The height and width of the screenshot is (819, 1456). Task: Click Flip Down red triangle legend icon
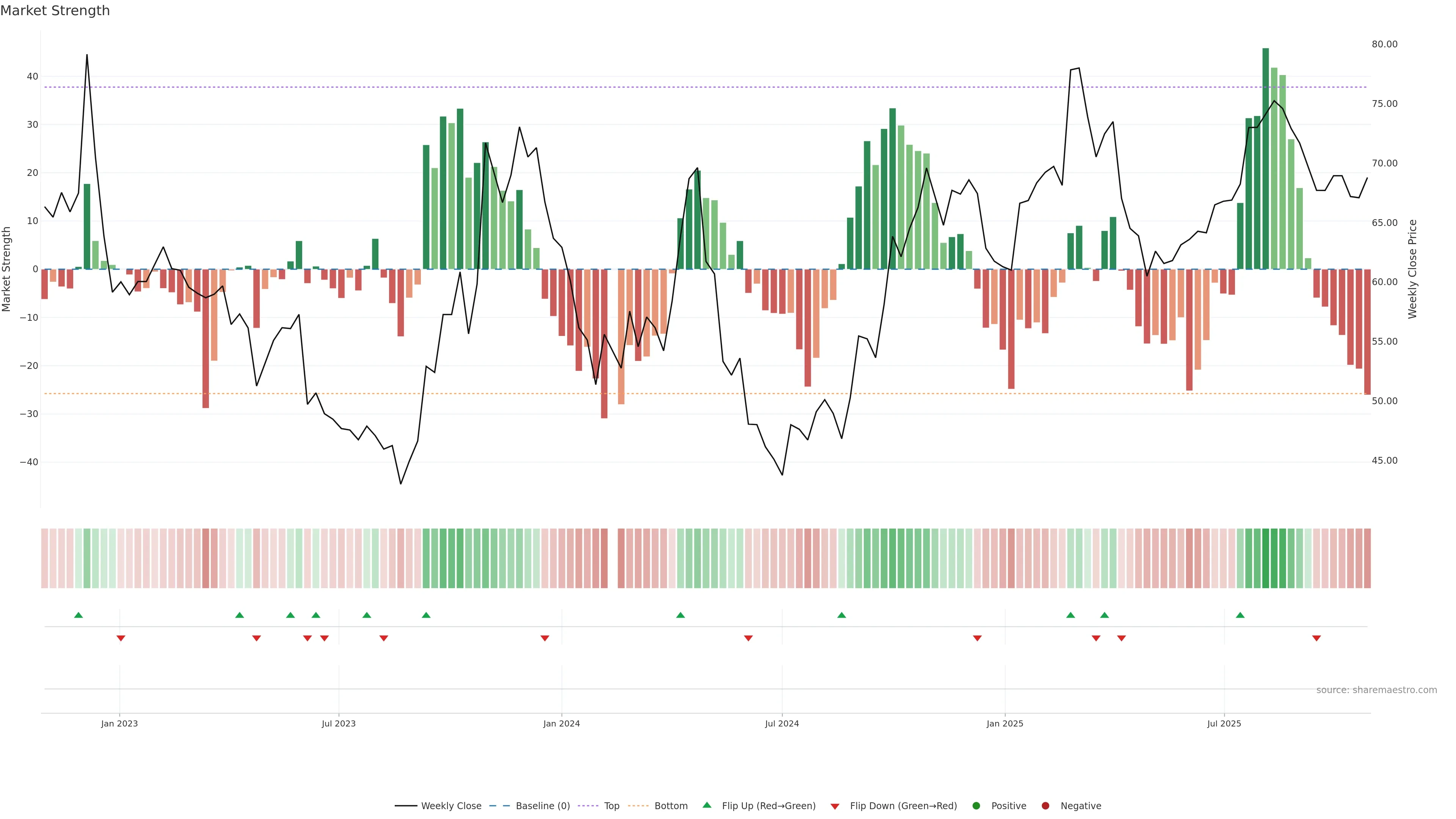click(x=835, y=806)
